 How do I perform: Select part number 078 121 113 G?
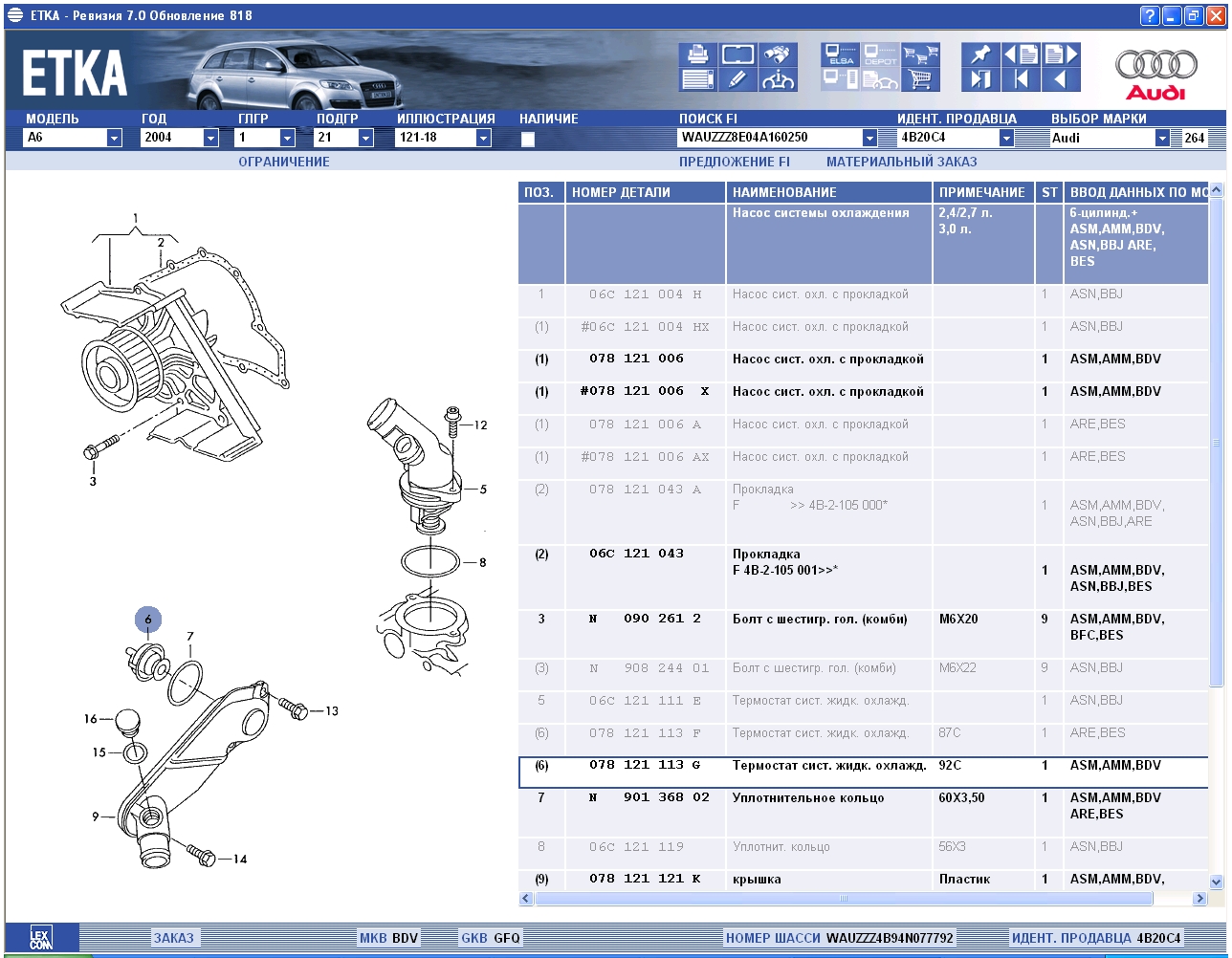click(645, 766)
